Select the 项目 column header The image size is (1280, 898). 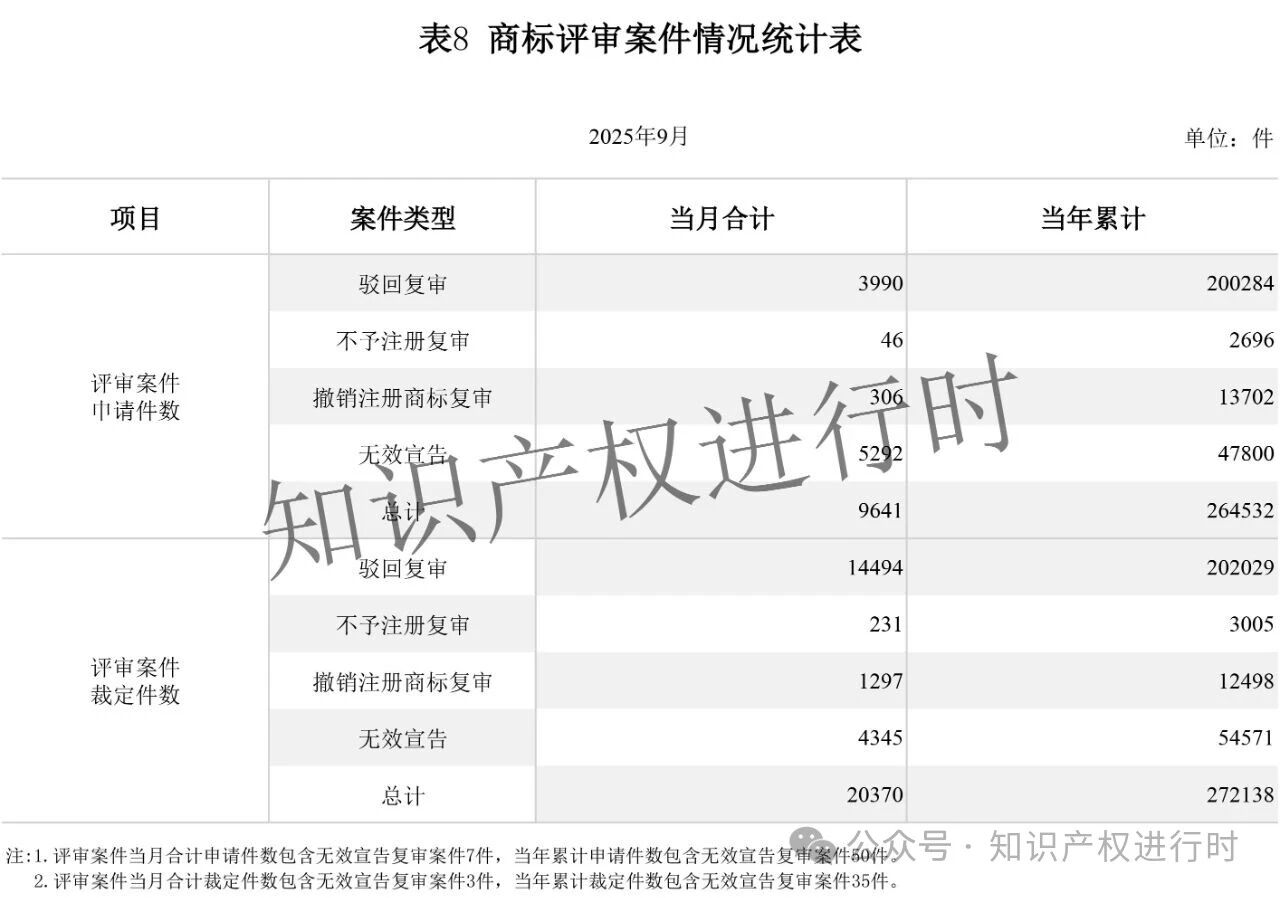[x=135, y=218]
